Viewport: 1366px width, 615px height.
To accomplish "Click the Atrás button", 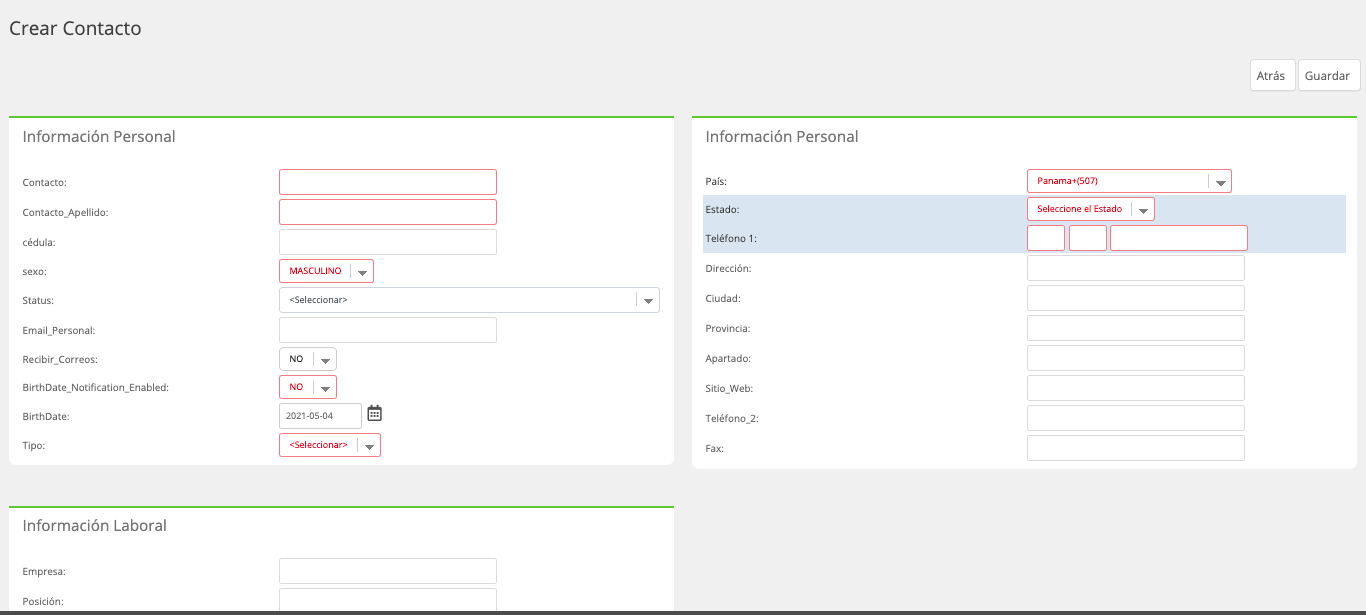I will click(x=1272, y=76).
